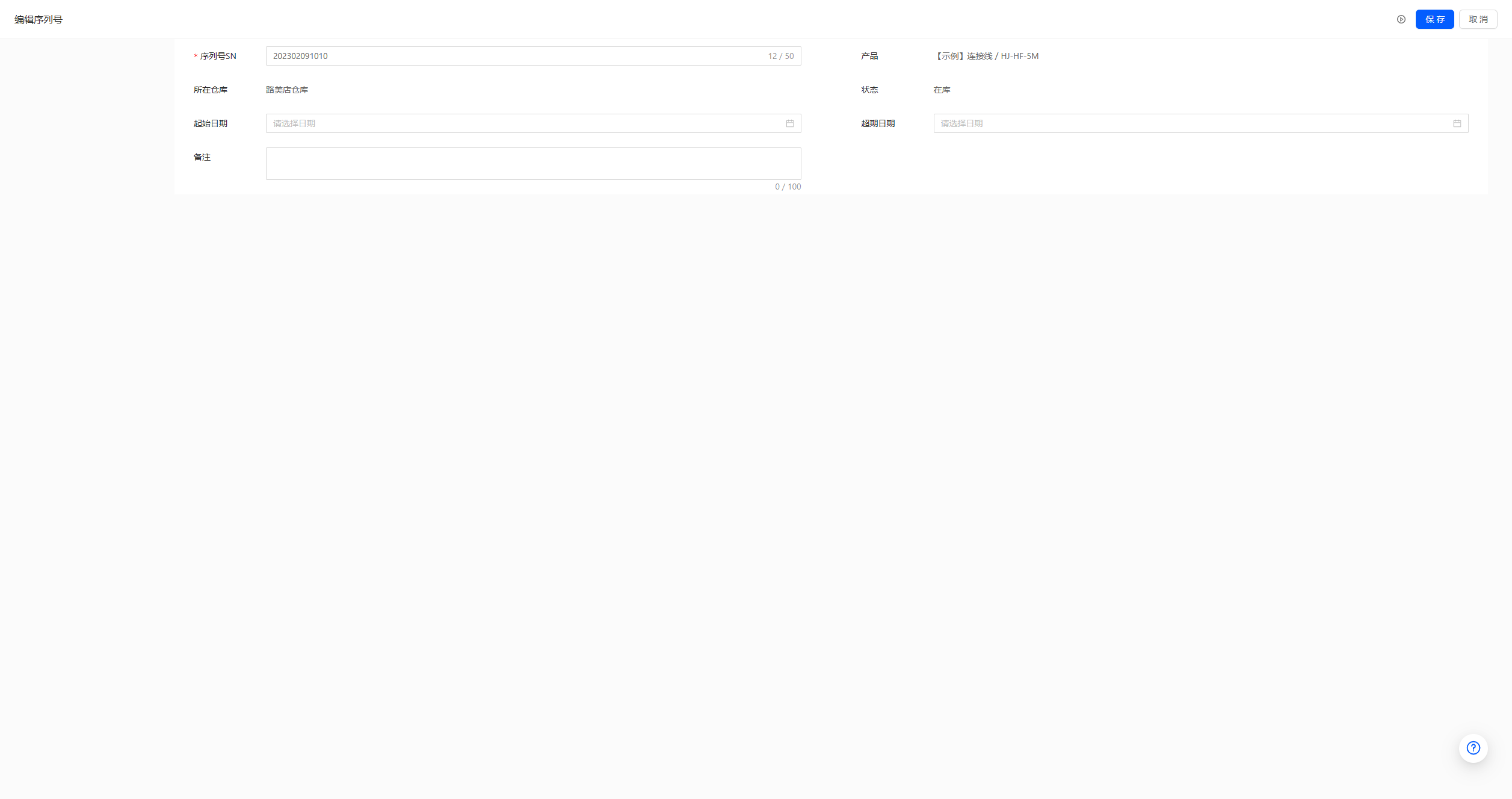Image resolution: width=1512 pixels, height=799 pixels.
Task: Click warehouse value 路美店仓库
Action: [287, 90]
